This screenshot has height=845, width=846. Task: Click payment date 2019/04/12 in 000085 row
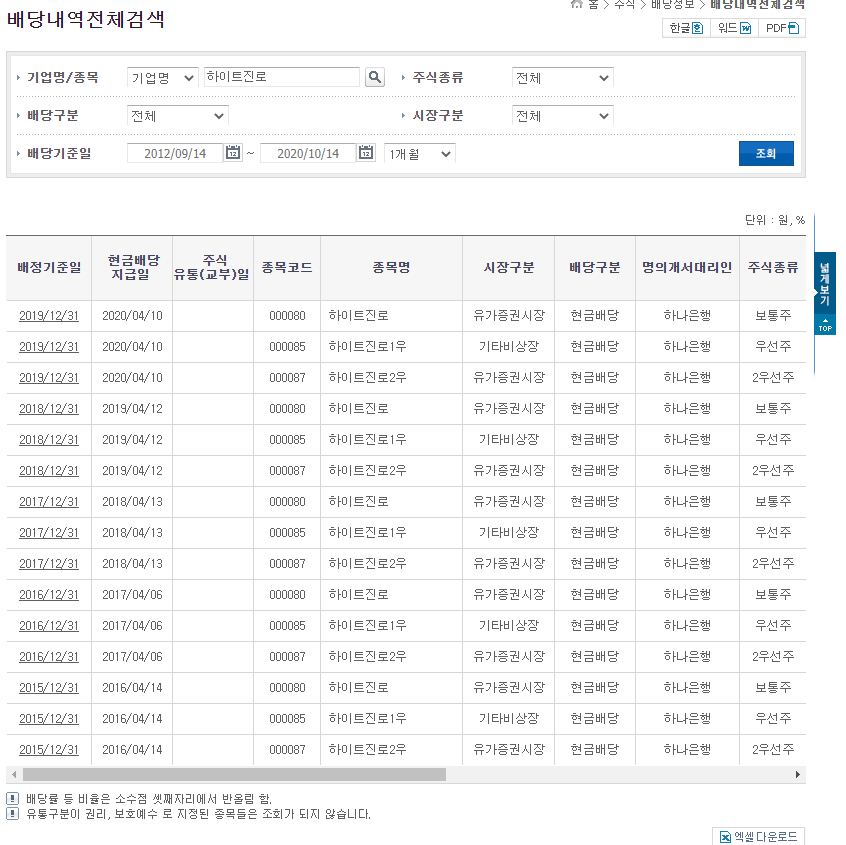pos(132,440)
